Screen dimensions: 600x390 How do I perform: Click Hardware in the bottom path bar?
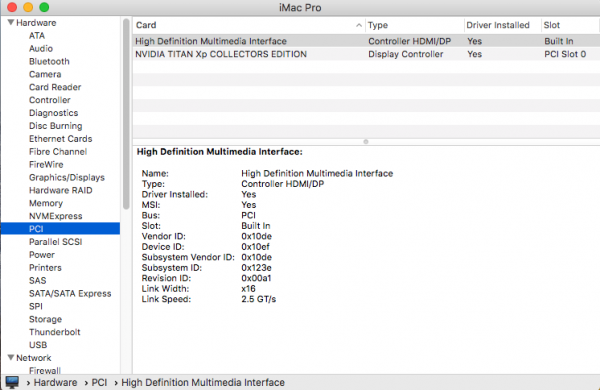coord(55,382)
